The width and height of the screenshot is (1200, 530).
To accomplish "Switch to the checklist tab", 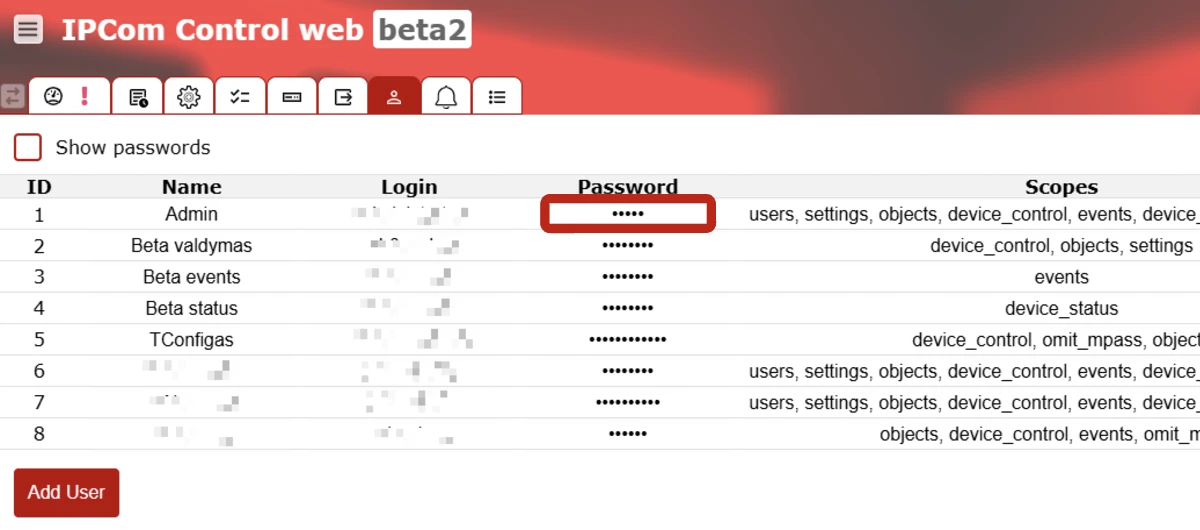I will coord(240,97).
